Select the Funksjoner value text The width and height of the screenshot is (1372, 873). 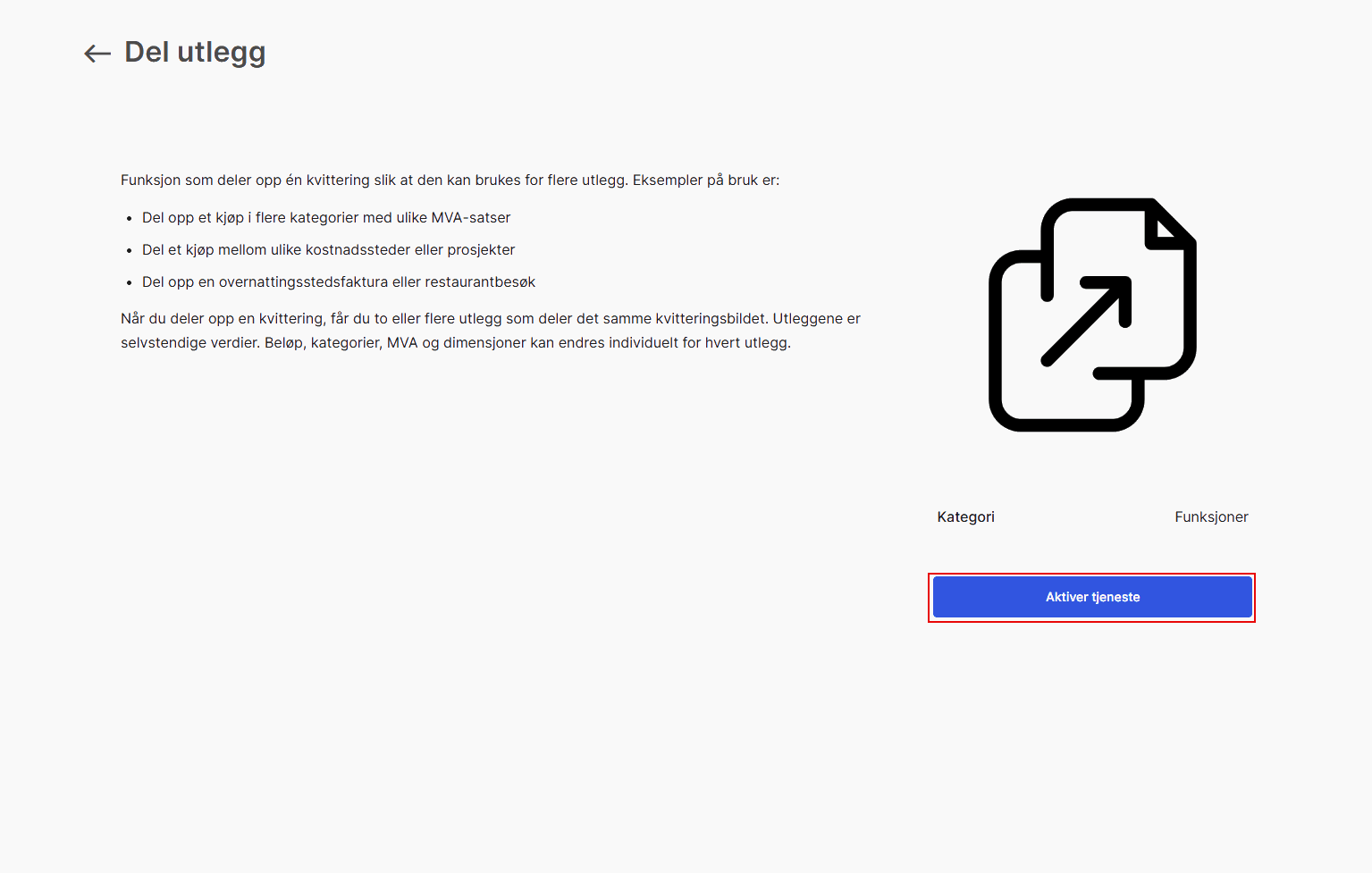1211,517
